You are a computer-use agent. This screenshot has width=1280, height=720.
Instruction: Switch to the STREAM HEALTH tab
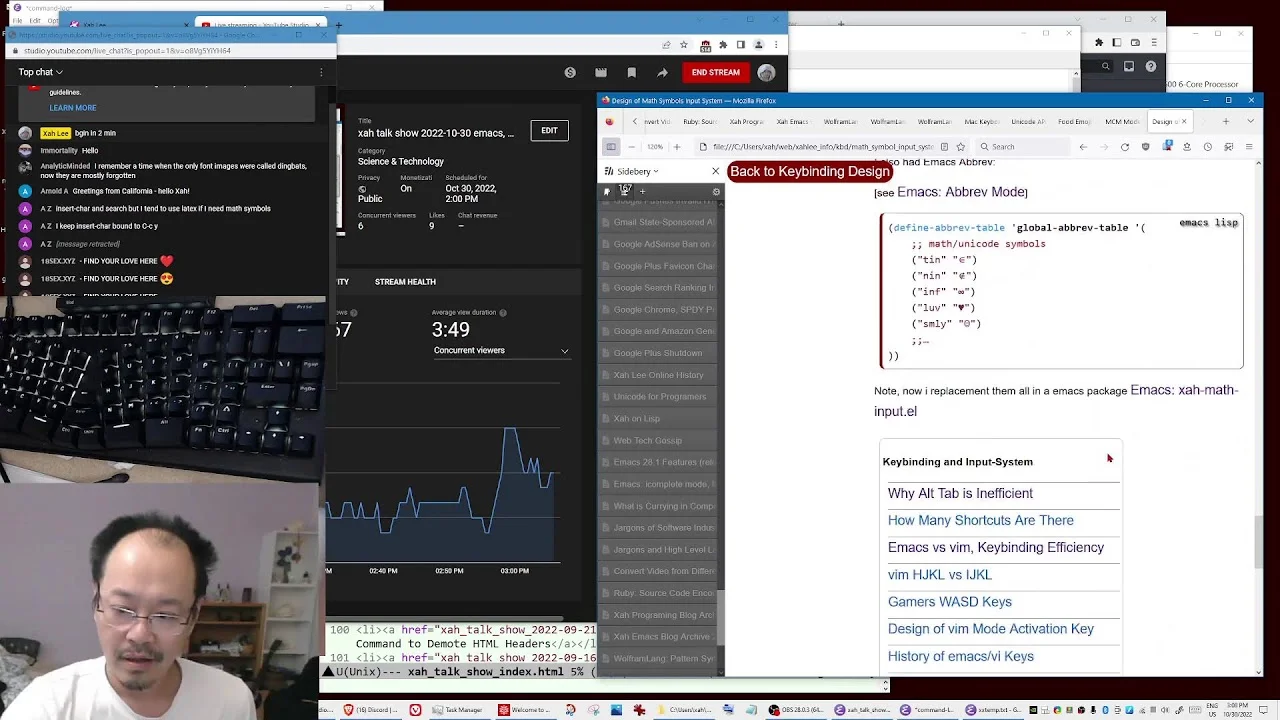405,282
